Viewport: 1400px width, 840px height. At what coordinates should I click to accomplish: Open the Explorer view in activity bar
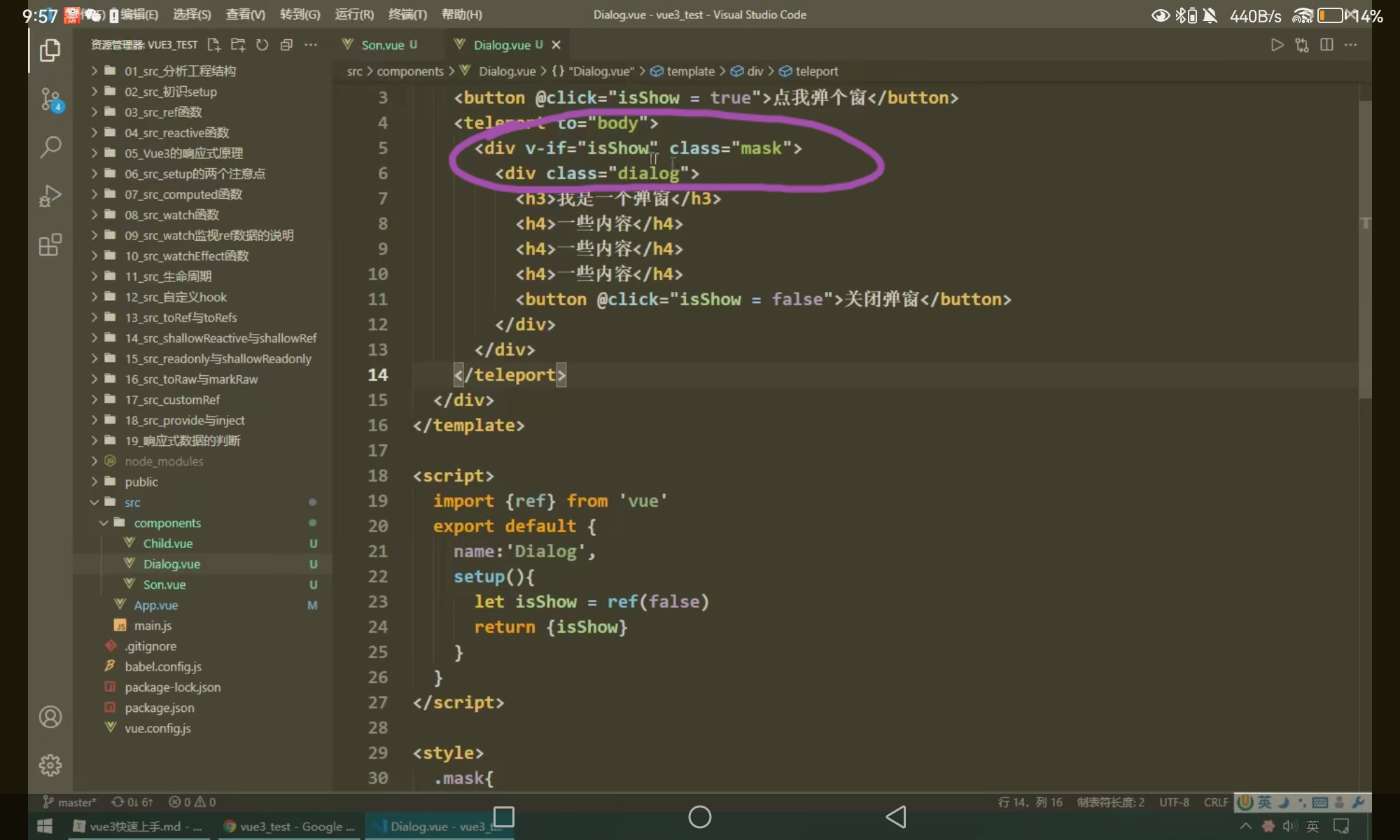tap(50, 50)
